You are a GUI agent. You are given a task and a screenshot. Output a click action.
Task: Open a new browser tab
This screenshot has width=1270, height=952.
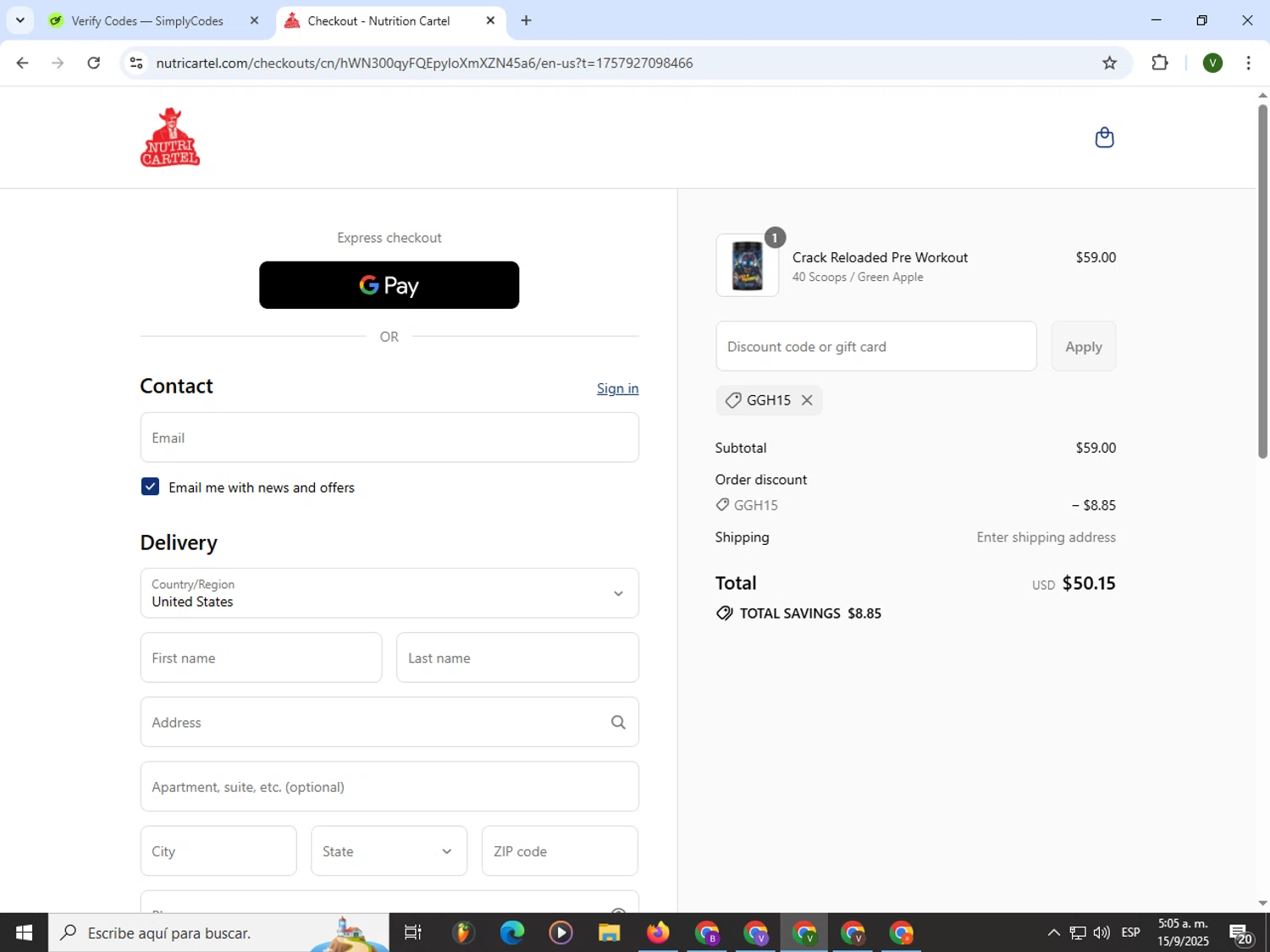pyautogui.click(x=527, y=20)
